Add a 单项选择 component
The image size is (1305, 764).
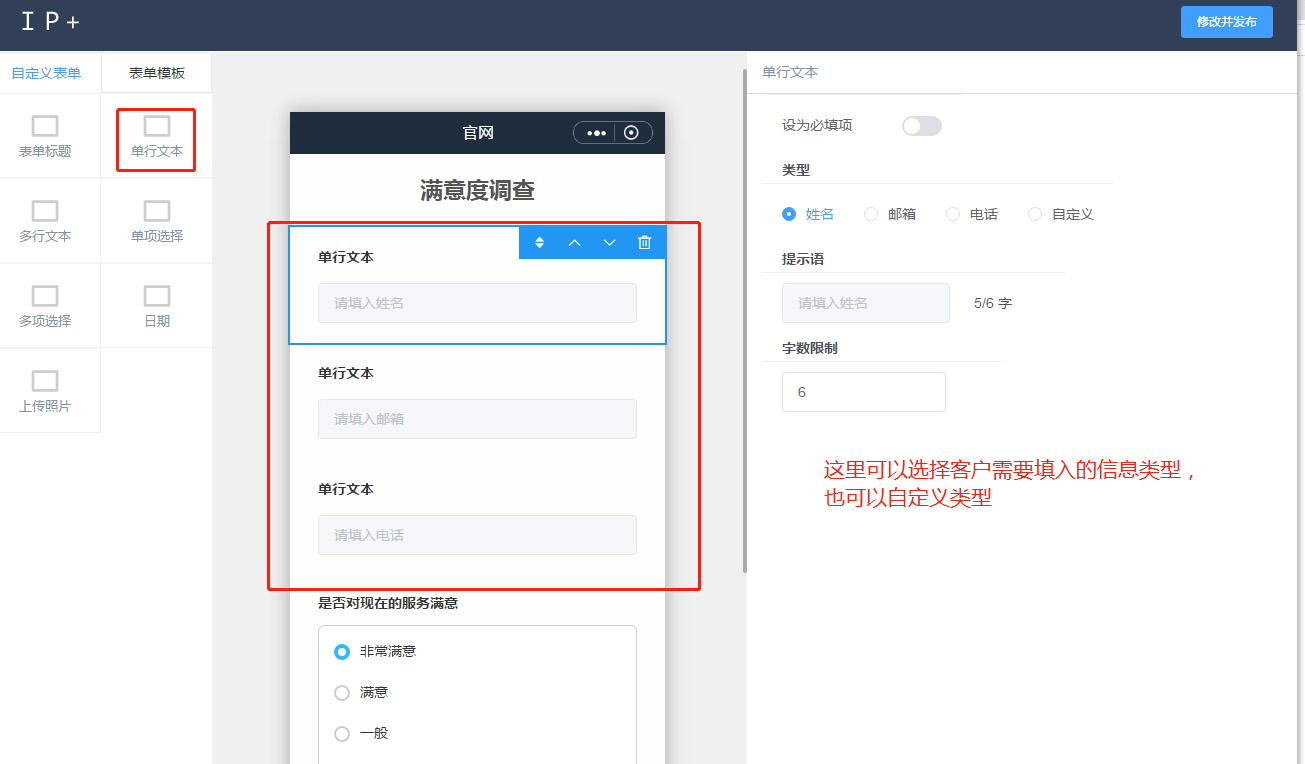157,221
